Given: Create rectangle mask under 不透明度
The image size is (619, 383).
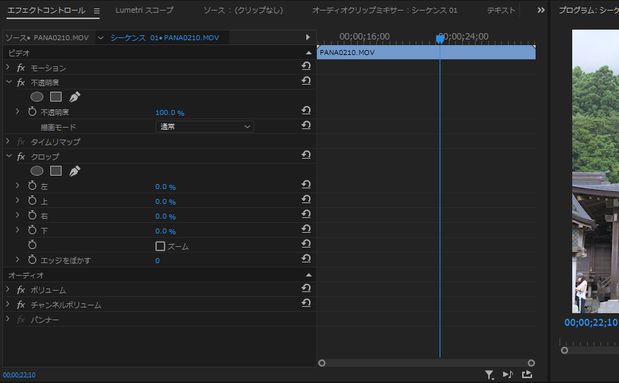Looking at the screenshot, I should click(x=56, y=97).
